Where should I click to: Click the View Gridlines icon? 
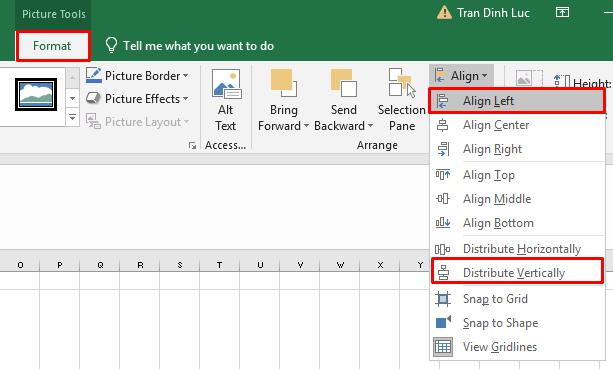pyautogui.click(x=443, y=347)
